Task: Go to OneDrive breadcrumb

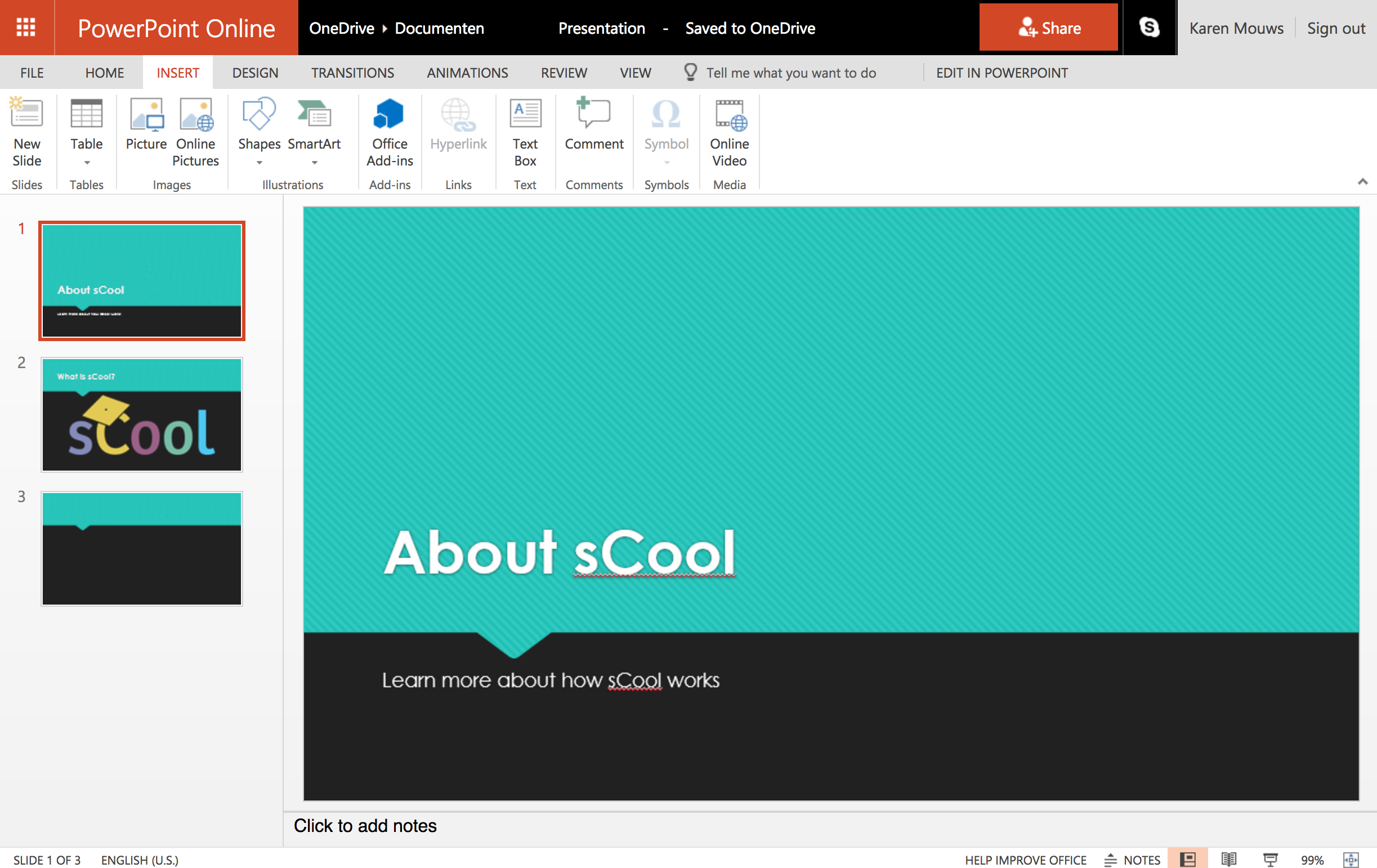Action: (x=341, y=28)
